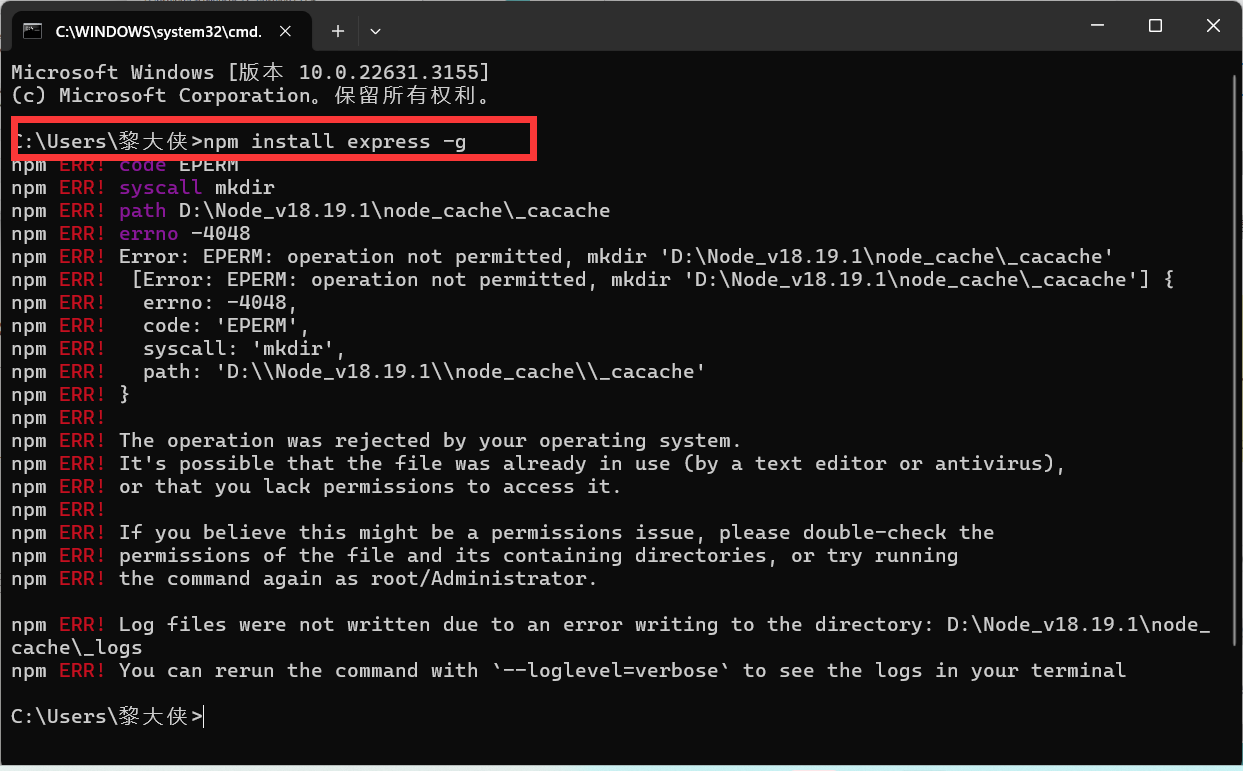Select the cmd.exe terminal tab
1243x771 pixels.
click(x=162, y=30)
